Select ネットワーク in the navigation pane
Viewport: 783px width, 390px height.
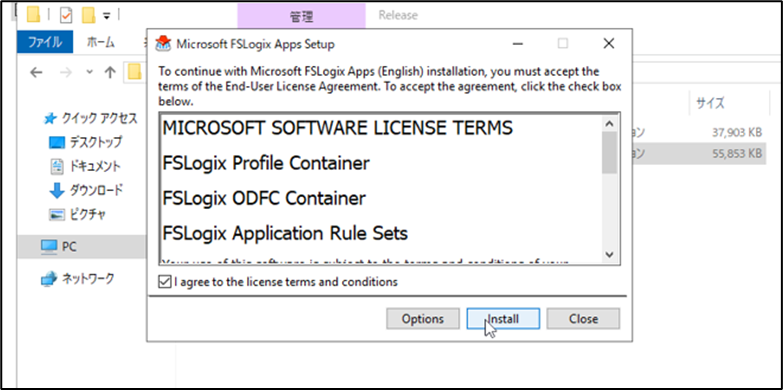click(x=77, y=279)
